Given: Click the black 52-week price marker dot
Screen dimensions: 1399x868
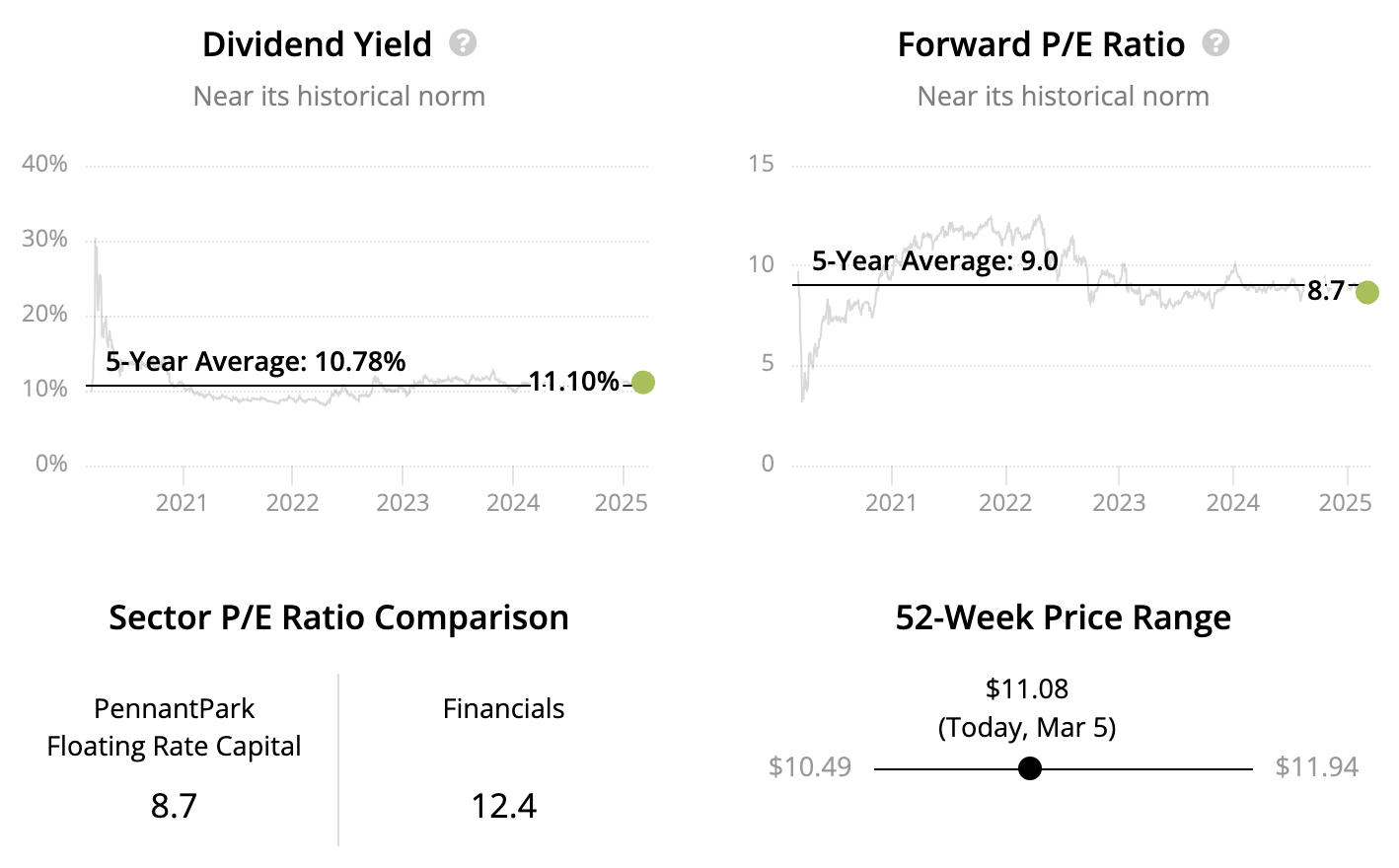Looking at the screenshot, I should 1029,768.
